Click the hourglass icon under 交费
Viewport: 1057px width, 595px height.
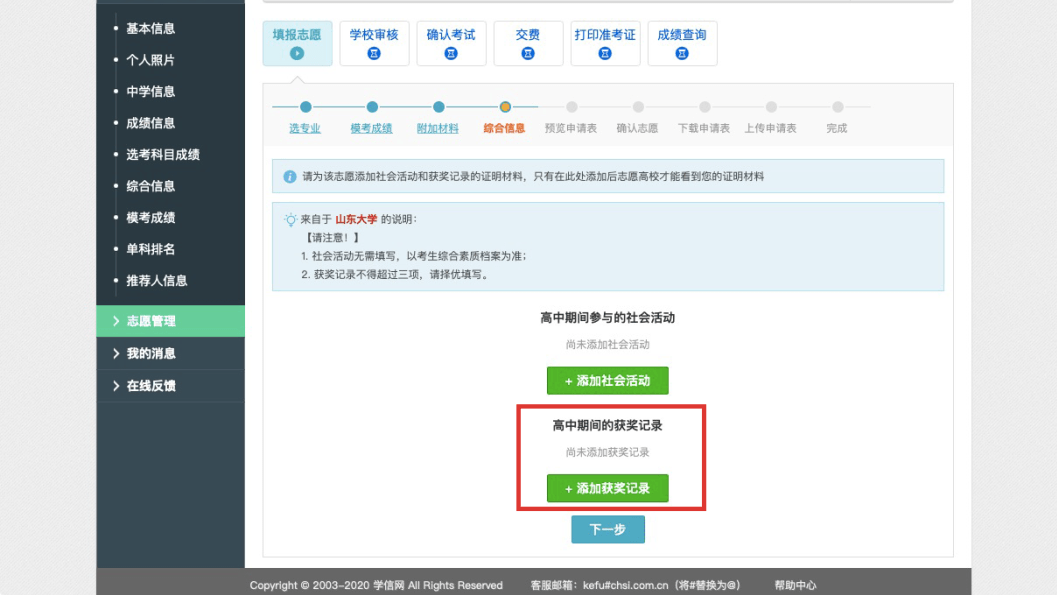[x=528, y=53]
